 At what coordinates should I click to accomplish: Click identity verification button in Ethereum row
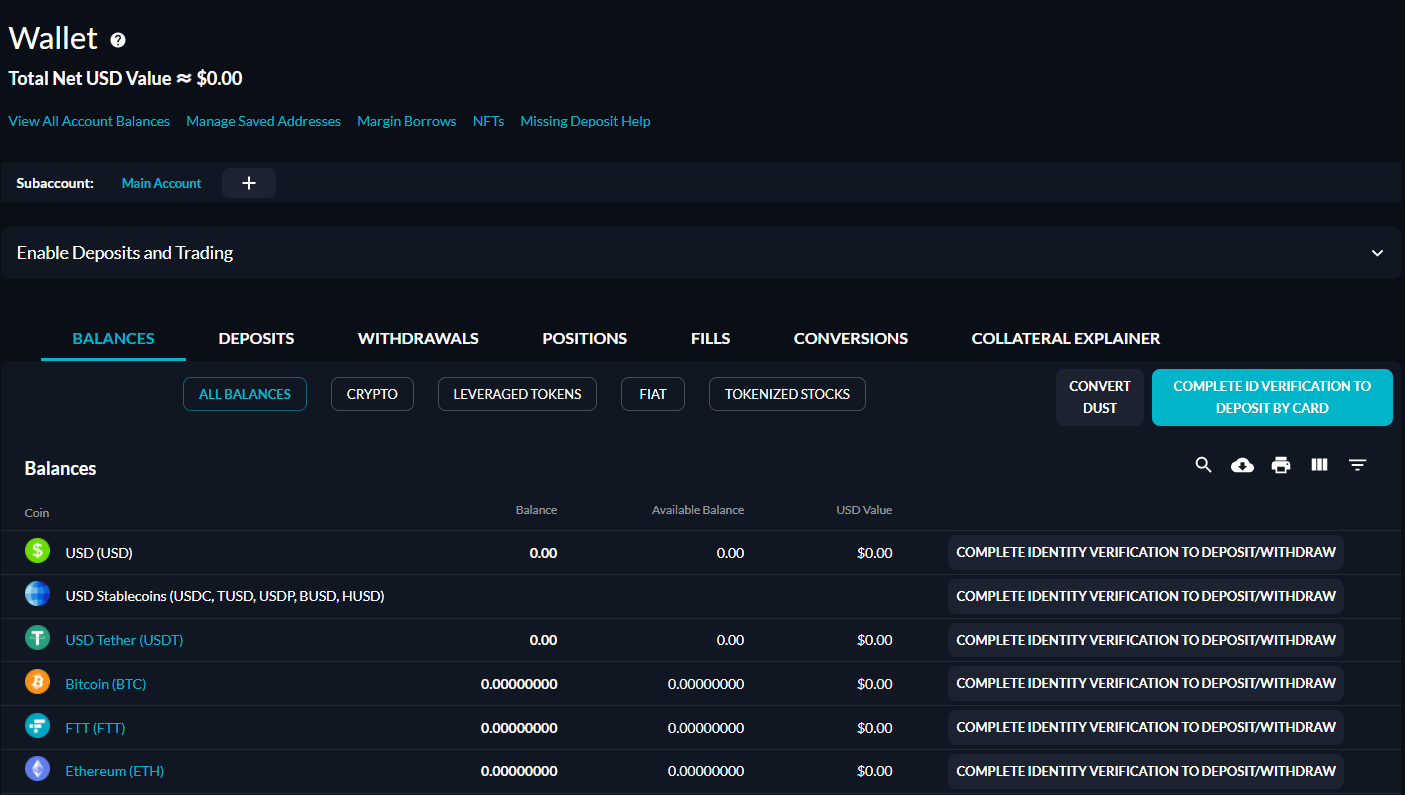pos(1146,771)
